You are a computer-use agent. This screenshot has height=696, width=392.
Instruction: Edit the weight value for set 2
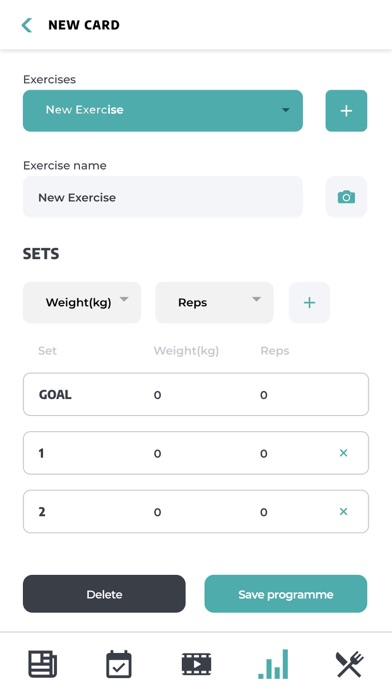[158, 512]
